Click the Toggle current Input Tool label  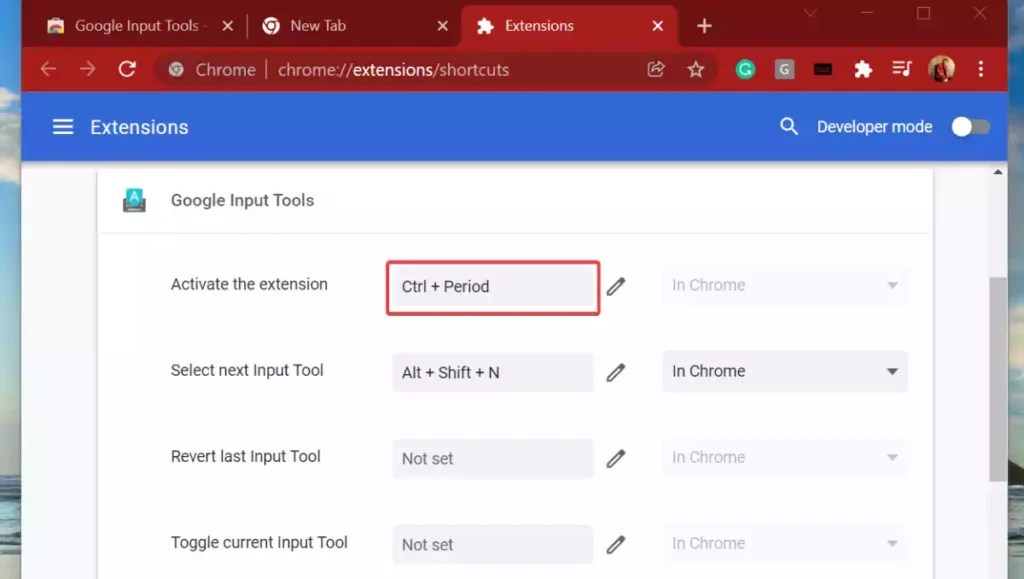259,542
